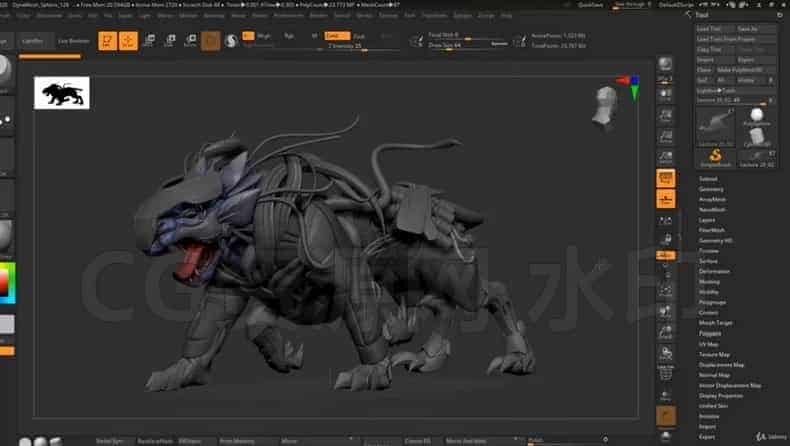This screenshot has height=446, width=790.
Task: Adjust the Draw Size slider
Action: point(468,45)
